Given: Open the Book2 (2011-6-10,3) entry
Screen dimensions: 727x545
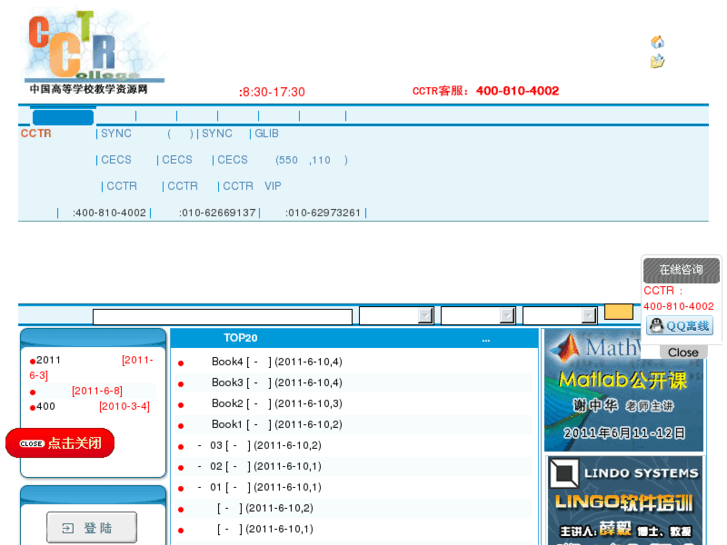Looking at the screenshot, I should 277,404.
